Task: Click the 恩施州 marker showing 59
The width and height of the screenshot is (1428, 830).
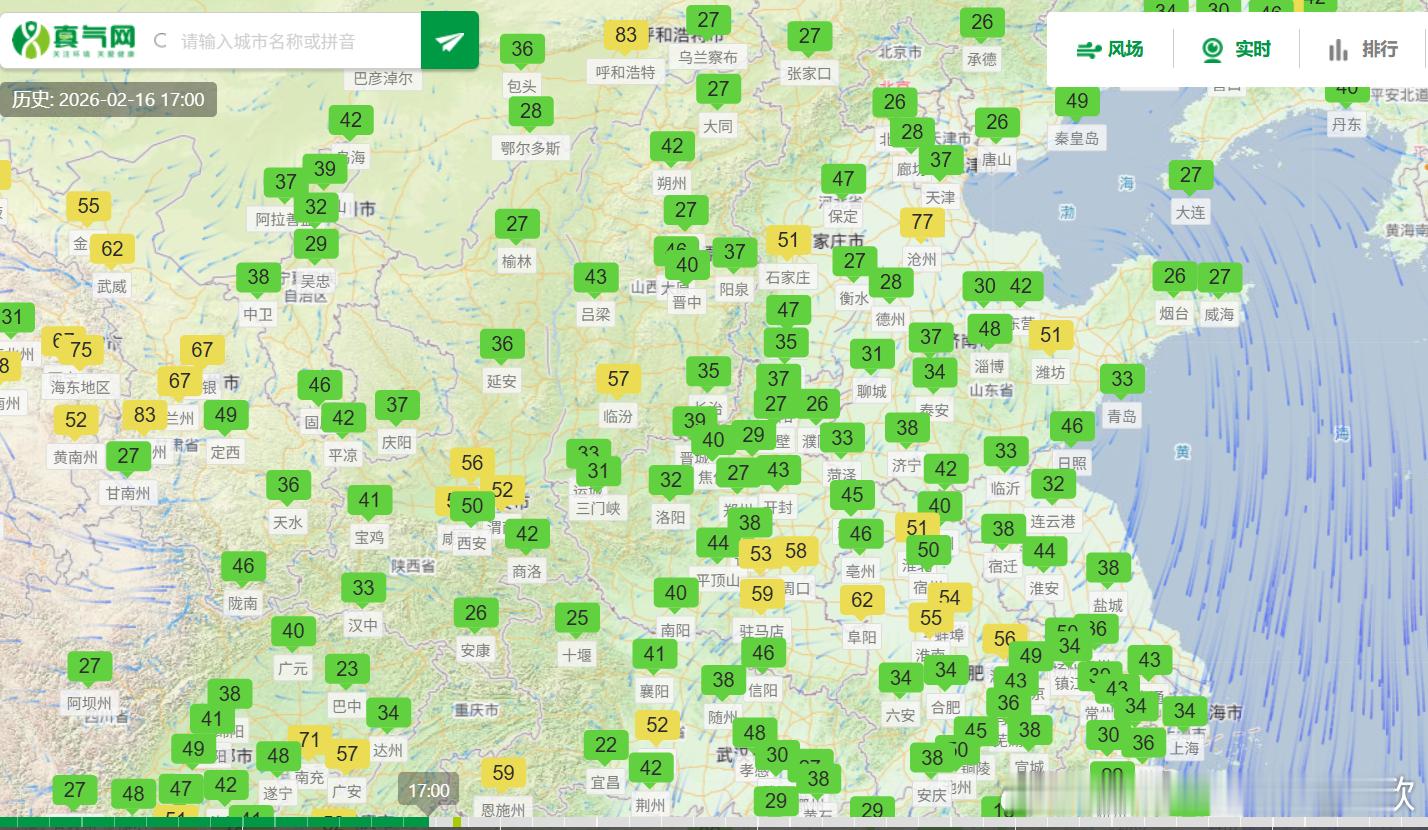Action: tap(503, 776)
